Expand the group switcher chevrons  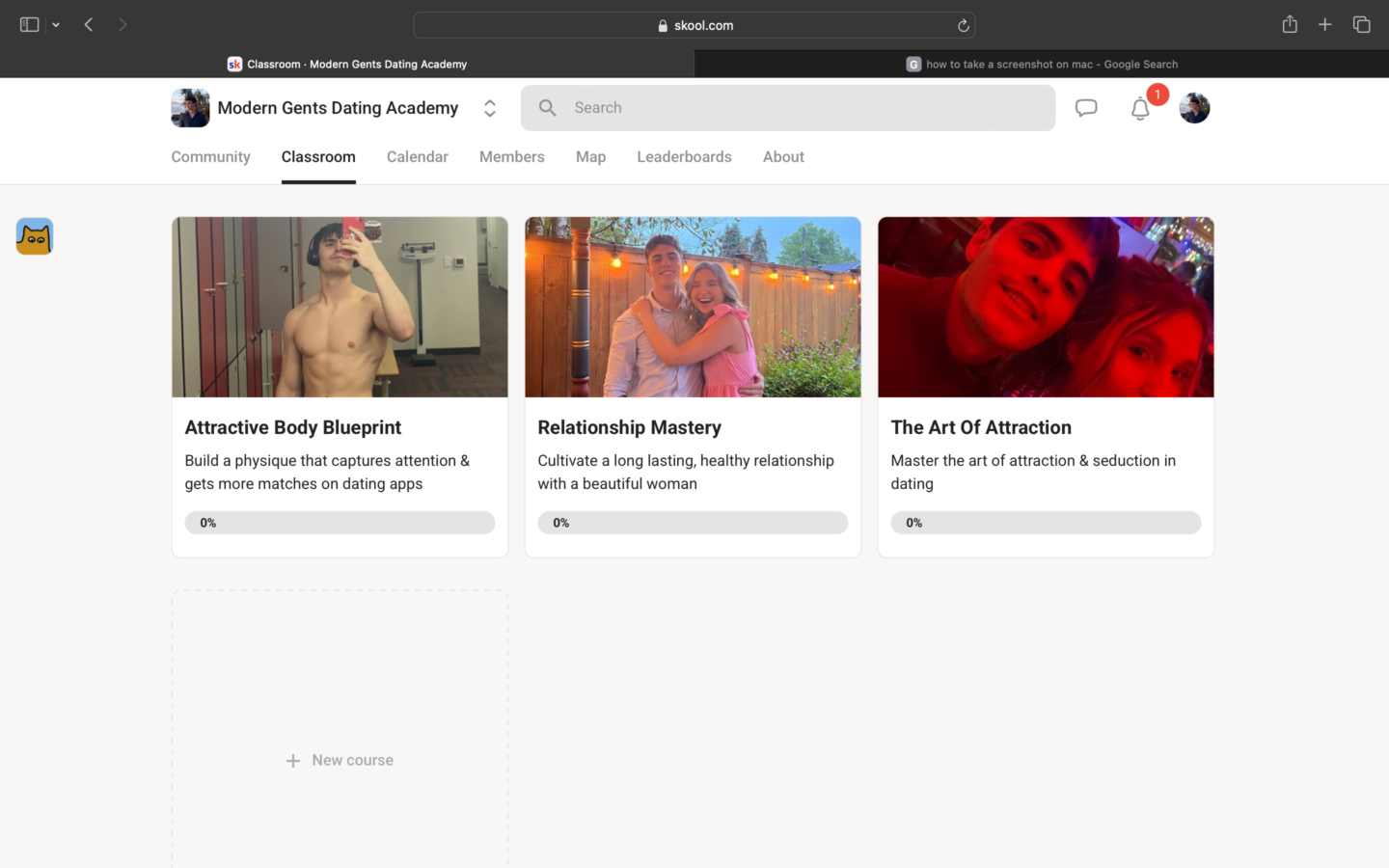[490, 108]
